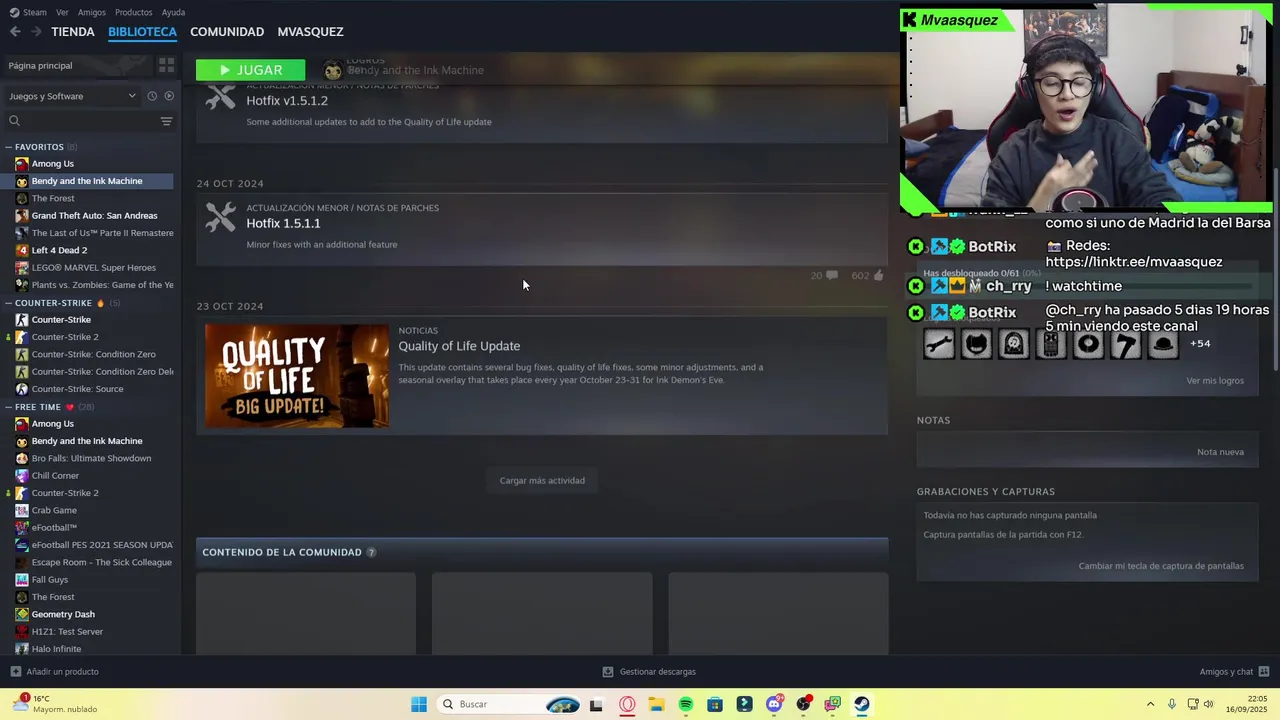Open Spotify from the taskbar
The height and width of the screenshot is (720, 1280).
(x=686, y=705)
